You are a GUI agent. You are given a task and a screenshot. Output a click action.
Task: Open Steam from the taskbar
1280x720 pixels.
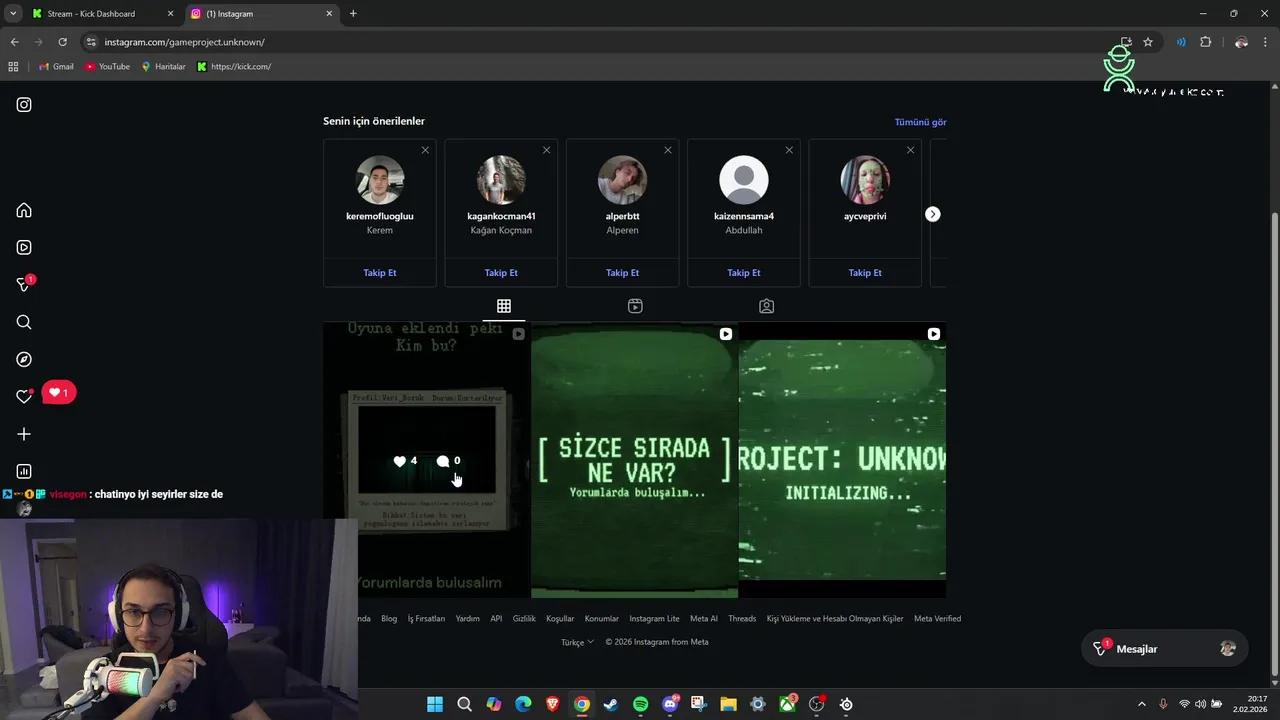pyautogui.click(x=611, y=704)
